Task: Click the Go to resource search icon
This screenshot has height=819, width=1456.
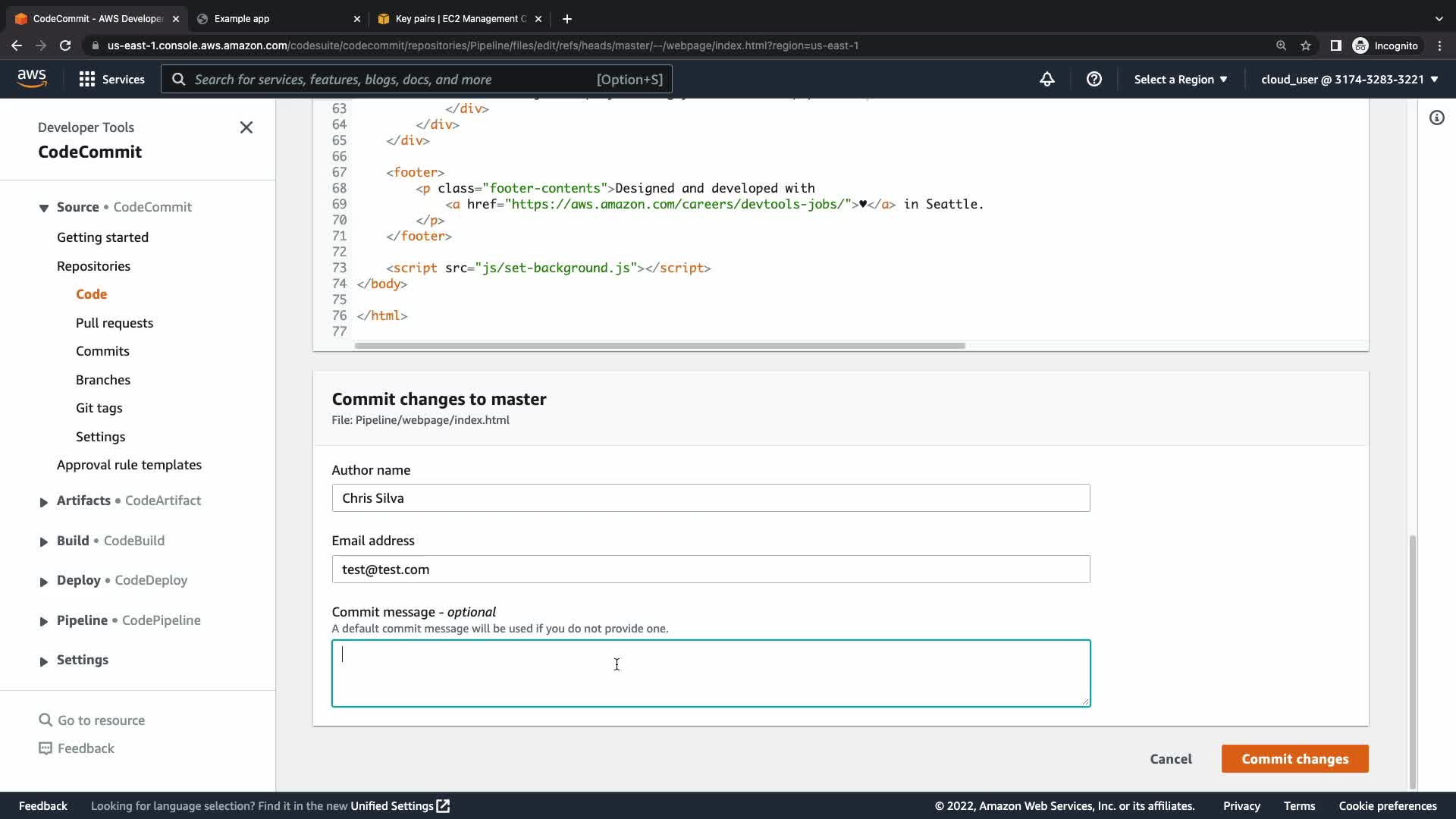Action: 45,720
